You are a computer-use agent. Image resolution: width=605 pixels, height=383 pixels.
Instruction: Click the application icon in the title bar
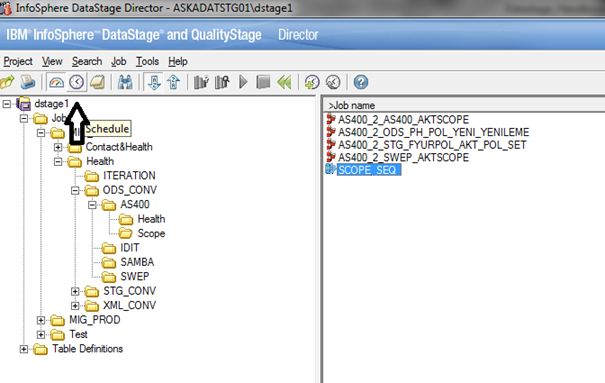coord(5,8)
